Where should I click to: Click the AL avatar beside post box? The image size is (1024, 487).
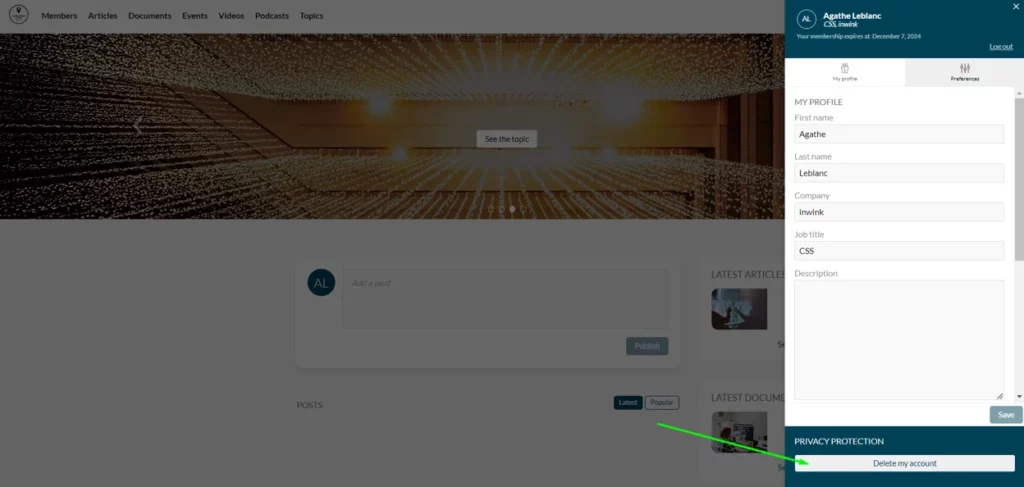(320, 283)
